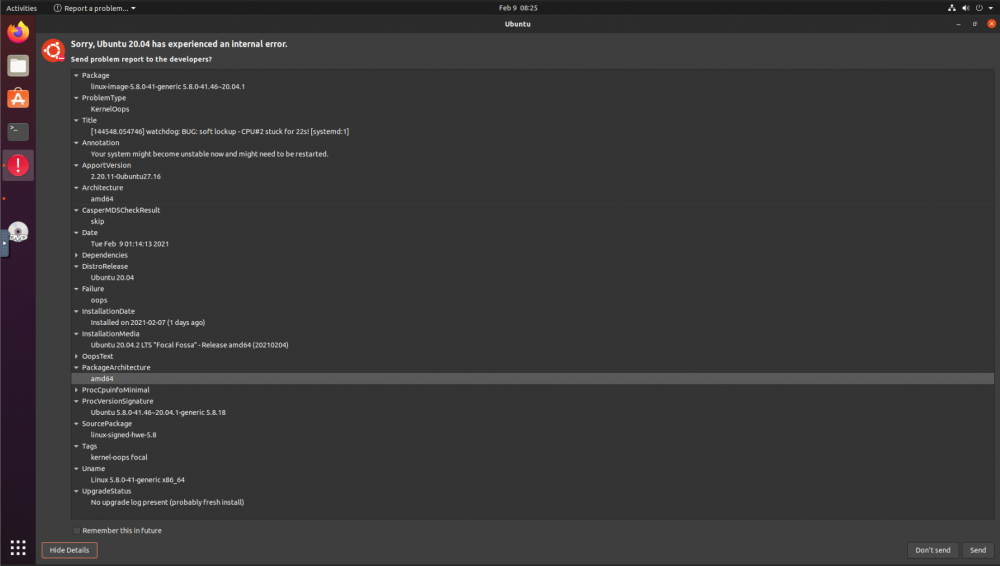Collapse the Package tree entry

pos(77,75)
